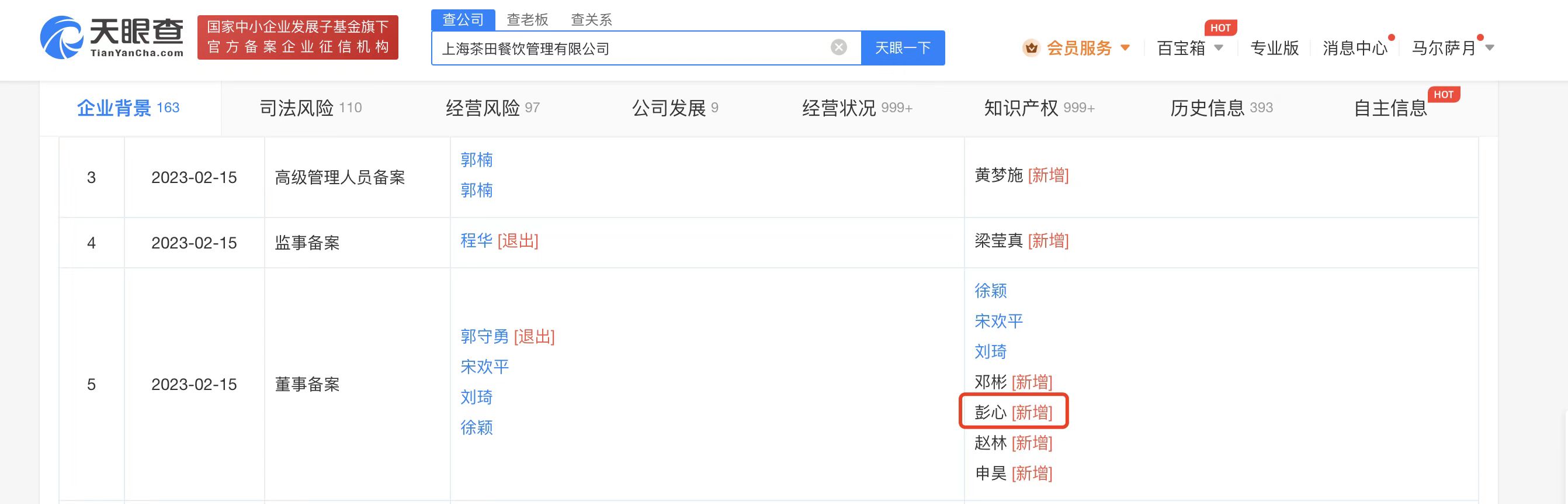This screenshot has width=1568, height=504.
Task: Switch to the 查关系 search tab
Action: pos(591,19)
